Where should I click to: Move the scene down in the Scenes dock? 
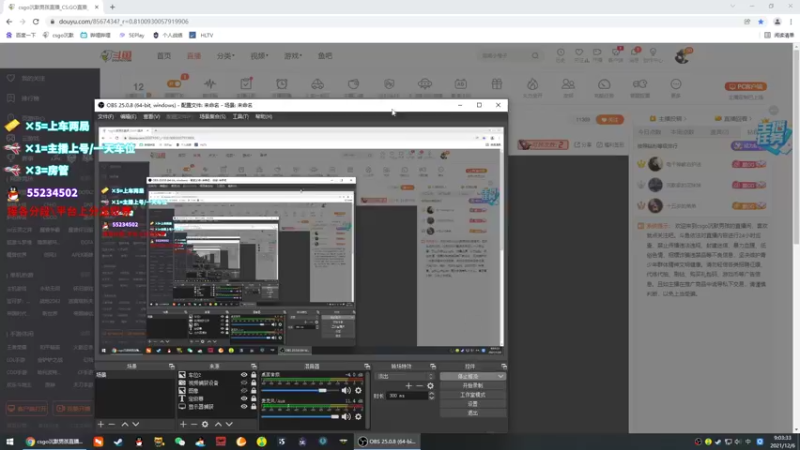pyautogui.click(x=136, y=424)
